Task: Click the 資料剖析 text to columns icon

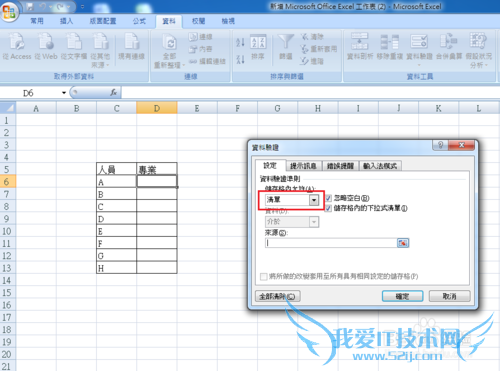Action: (360, 41)
